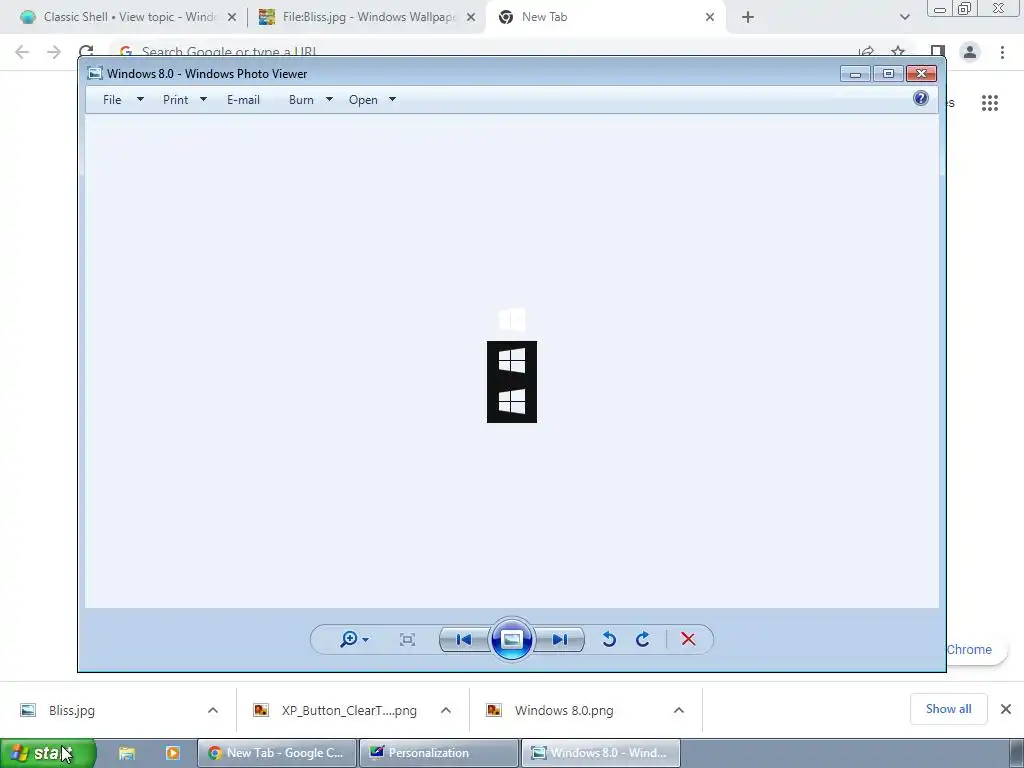
Task: Rotate image clockwise
Action: (x=643, y=639)
